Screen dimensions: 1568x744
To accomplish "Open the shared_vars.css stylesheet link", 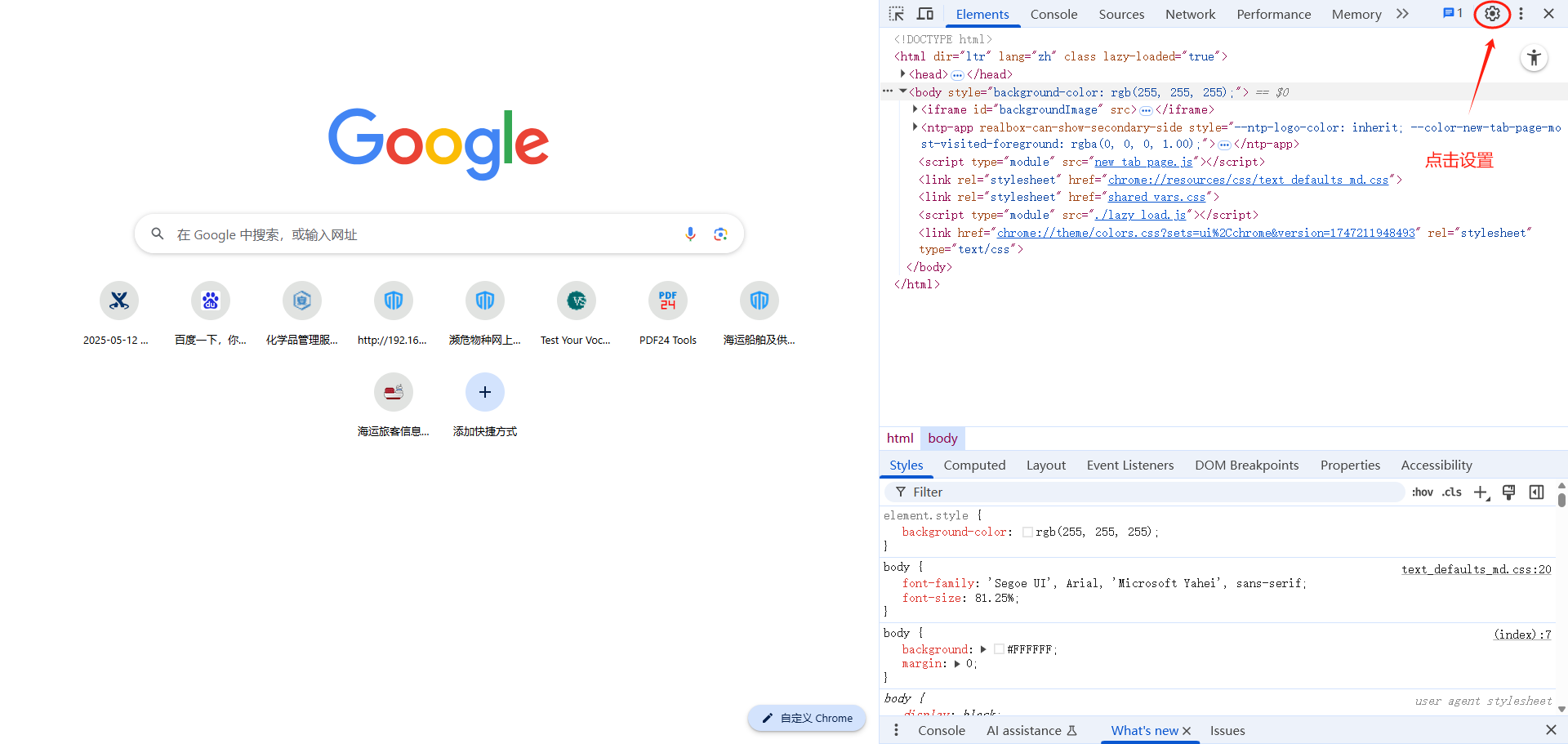I will pyautogui.click(x=1156, y=197).
